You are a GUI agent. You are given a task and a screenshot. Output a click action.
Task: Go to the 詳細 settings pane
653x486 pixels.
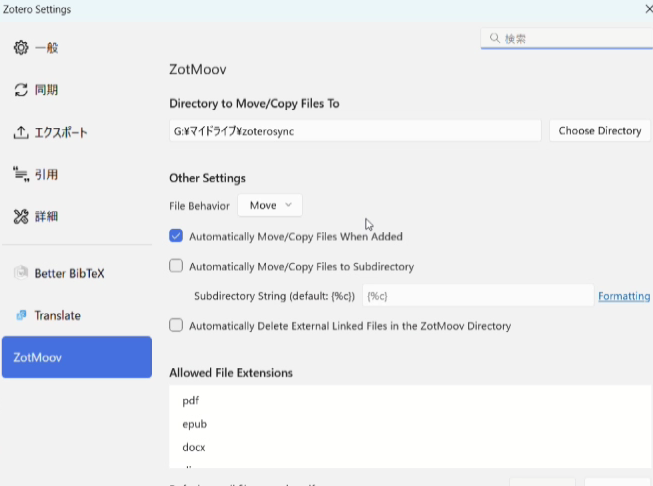(x=46, y=217)
